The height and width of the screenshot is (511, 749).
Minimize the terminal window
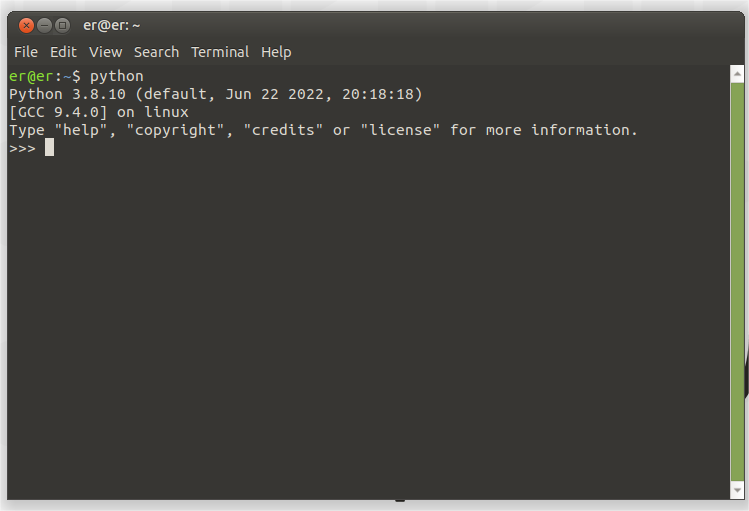point(44,25)
